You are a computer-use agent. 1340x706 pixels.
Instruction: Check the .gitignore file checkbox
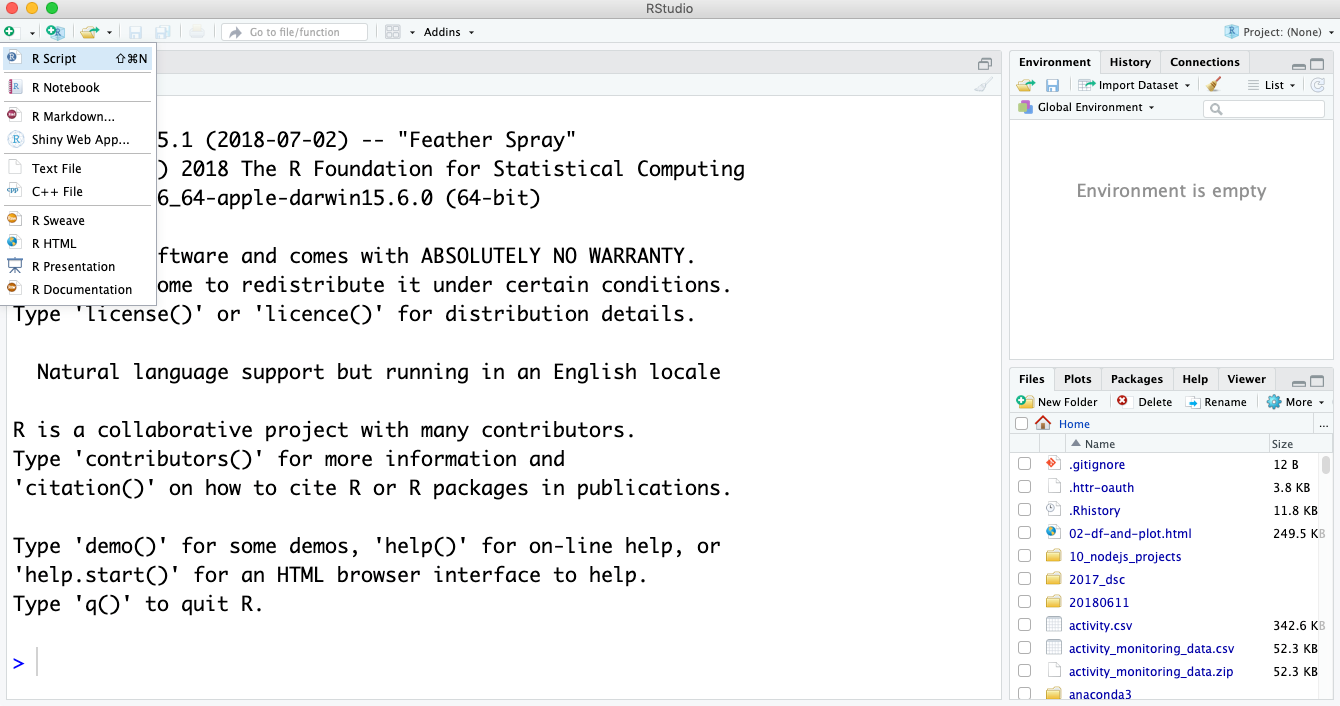(x=1024, y=464)
